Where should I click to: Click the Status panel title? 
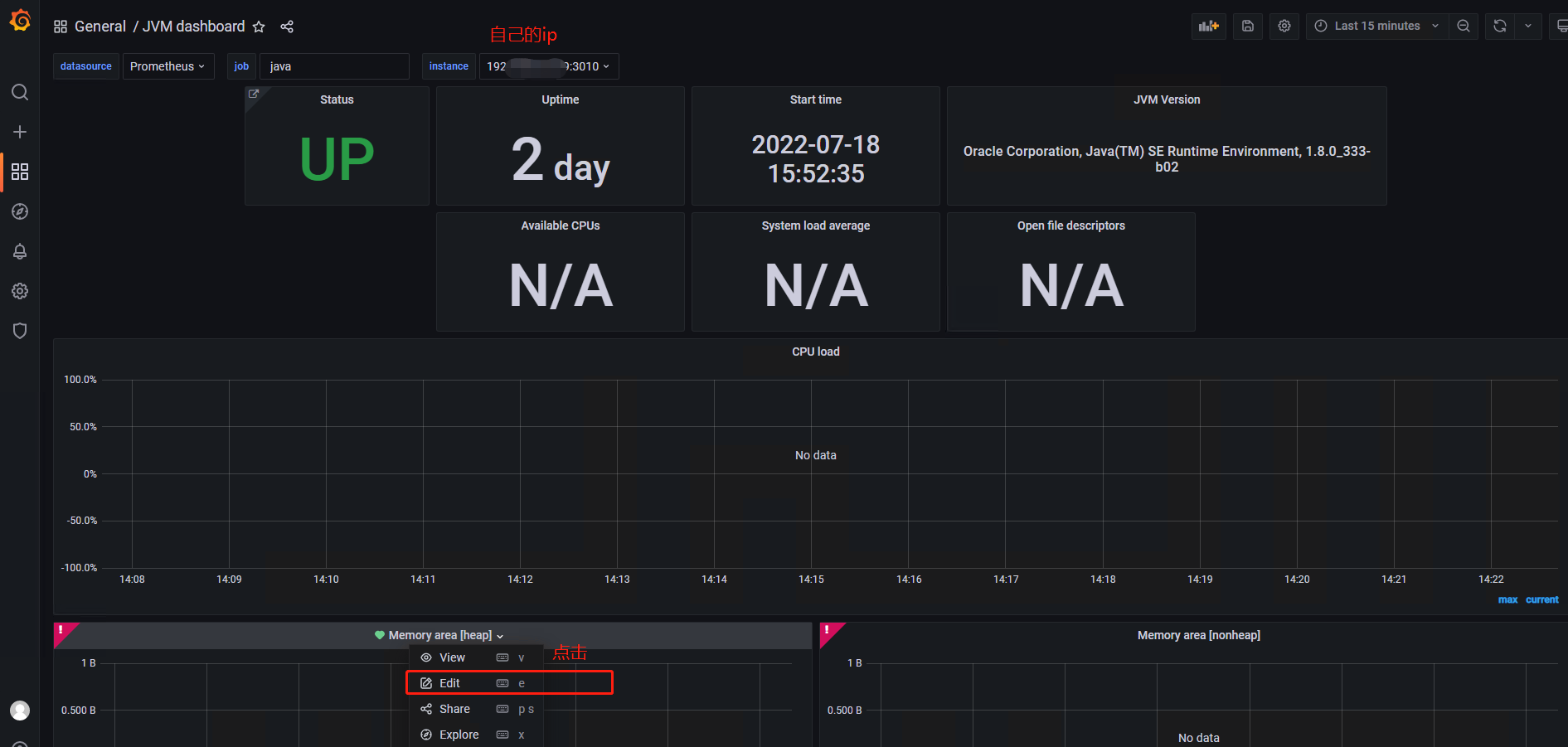coord(337,99)
